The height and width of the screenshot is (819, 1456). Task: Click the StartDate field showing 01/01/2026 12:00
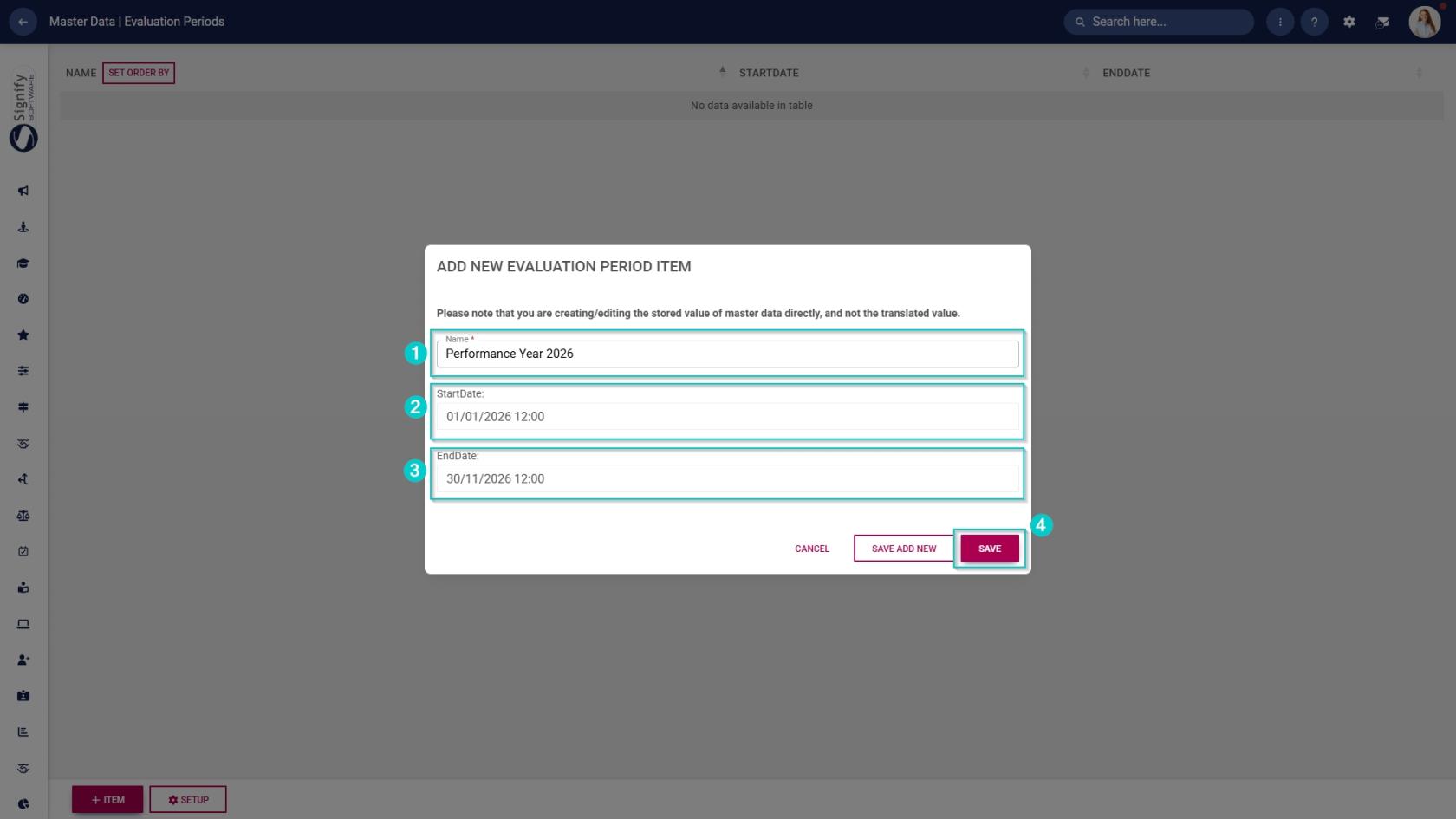click(727, 417)
